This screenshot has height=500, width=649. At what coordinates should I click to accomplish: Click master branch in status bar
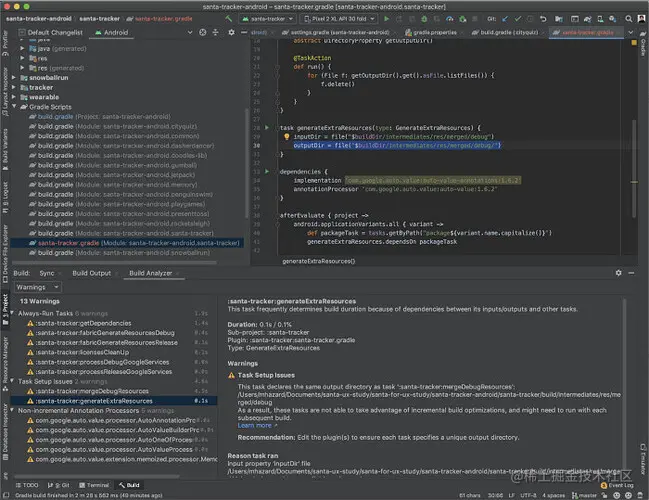click(x=583, y=495)
